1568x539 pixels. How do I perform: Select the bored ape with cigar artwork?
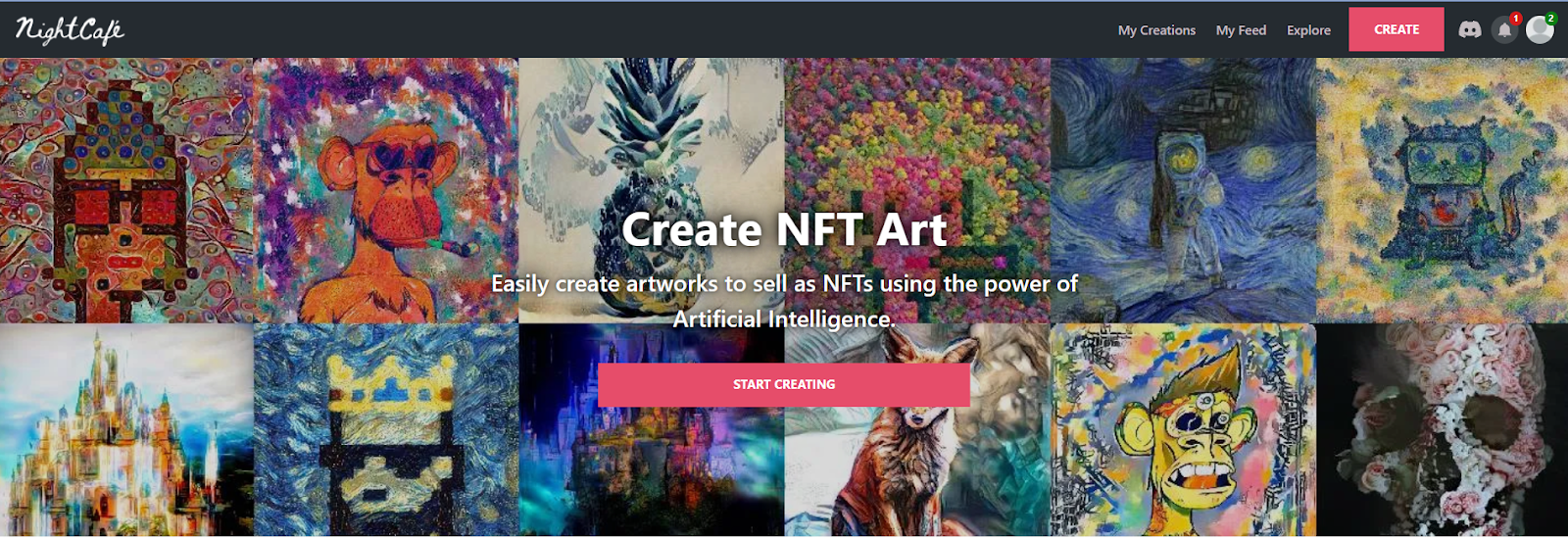click(x=386, y=190)
